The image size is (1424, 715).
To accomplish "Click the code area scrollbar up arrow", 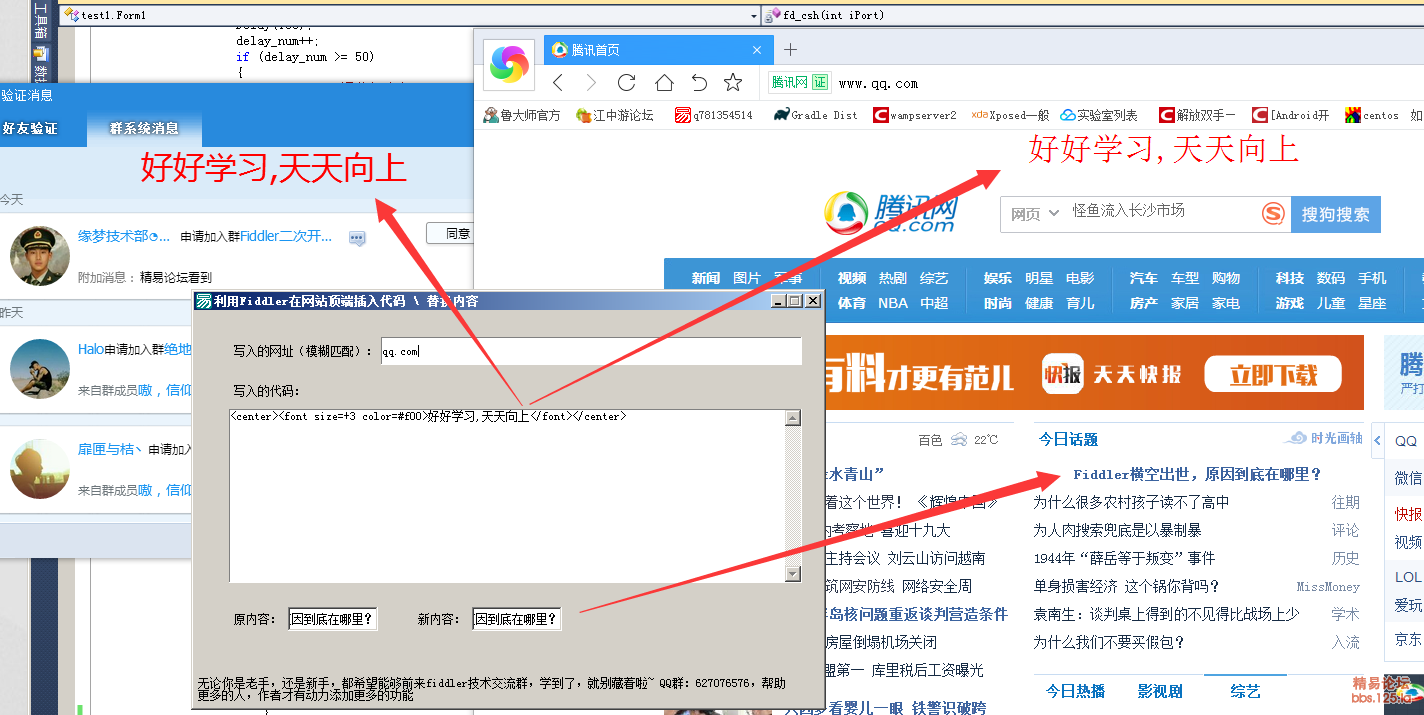I will tap(793, 418).
